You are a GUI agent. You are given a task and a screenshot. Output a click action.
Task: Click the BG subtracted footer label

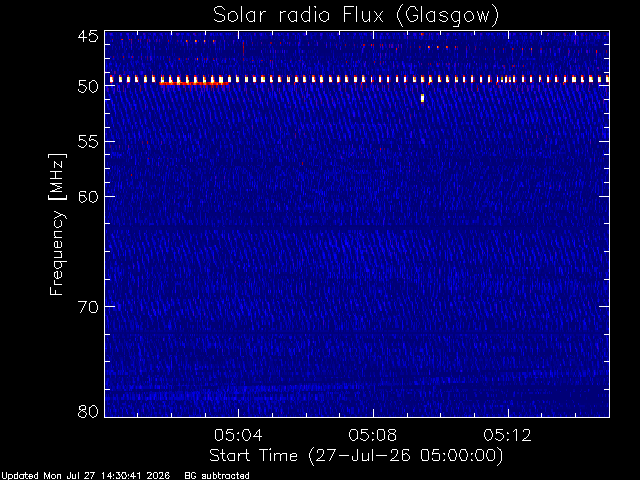coord(217,476)
